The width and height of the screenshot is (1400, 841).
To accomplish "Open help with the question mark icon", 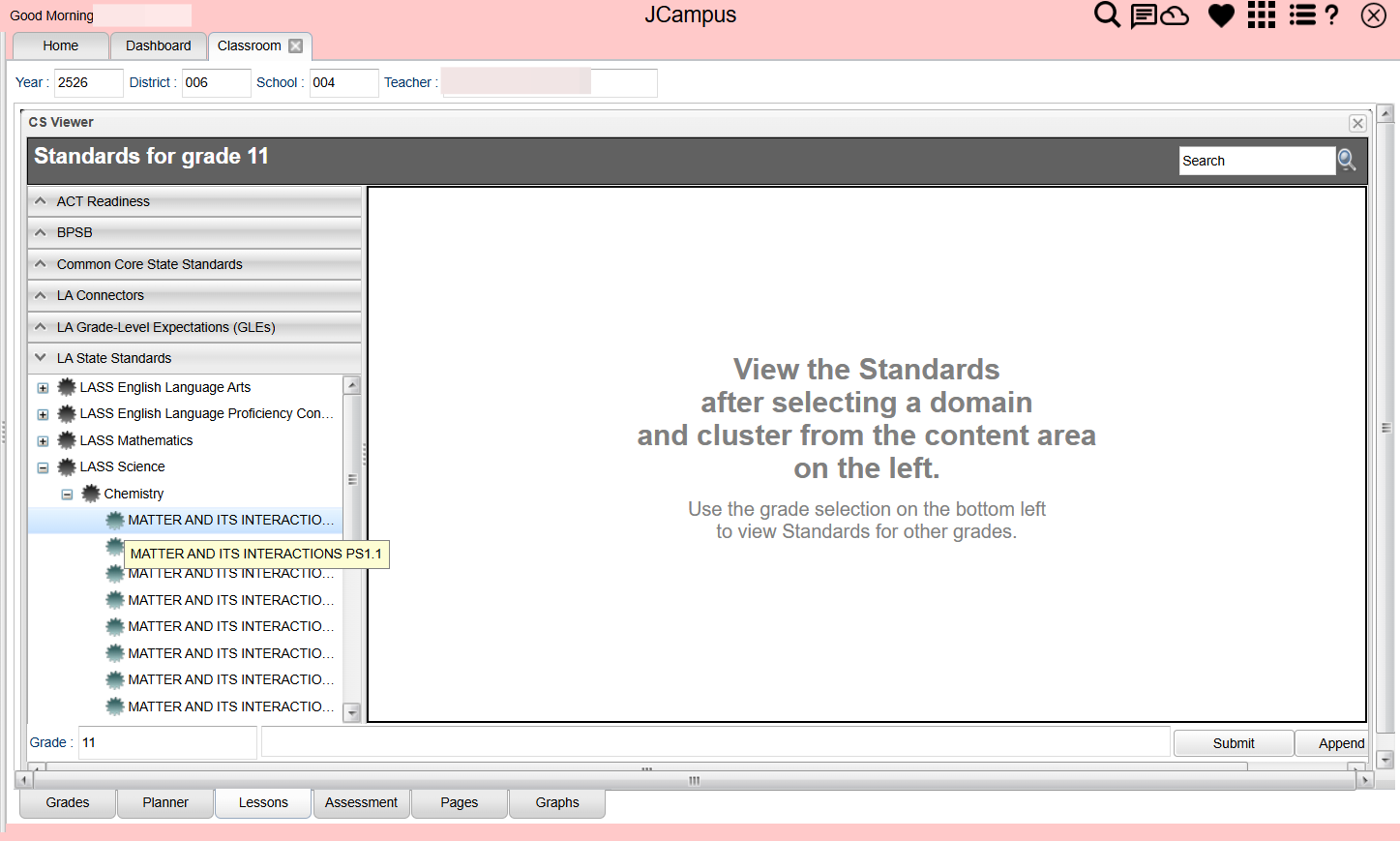I will 1332,15.
